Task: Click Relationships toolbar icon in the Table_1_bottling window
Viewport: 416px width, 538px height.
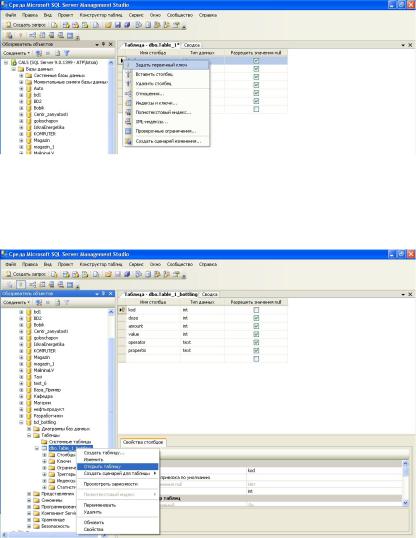Action: point(32,285)
